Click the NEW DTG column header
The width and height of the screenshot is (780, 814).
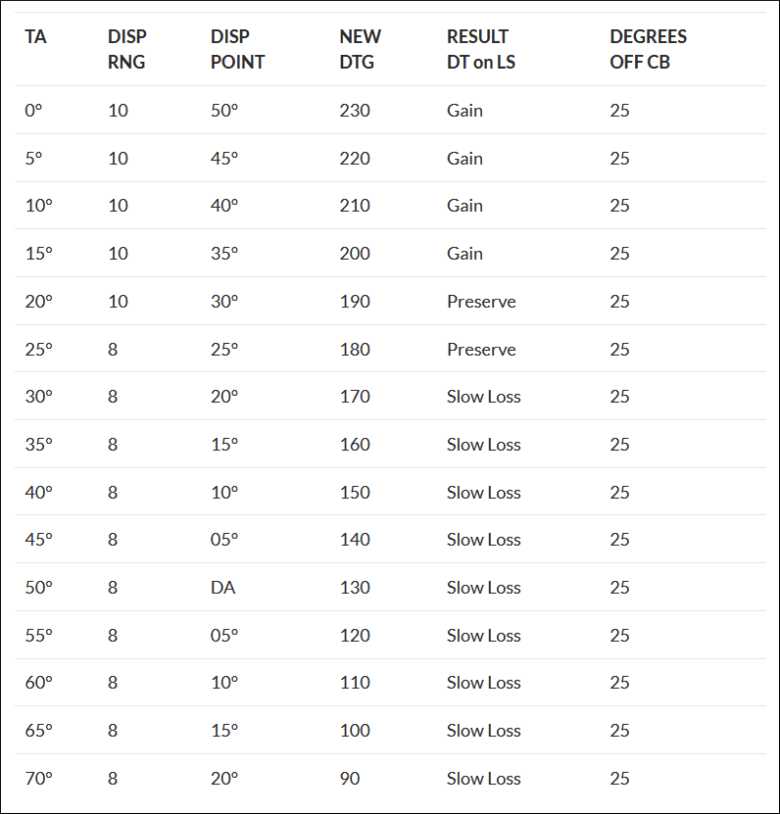[360, 49]
